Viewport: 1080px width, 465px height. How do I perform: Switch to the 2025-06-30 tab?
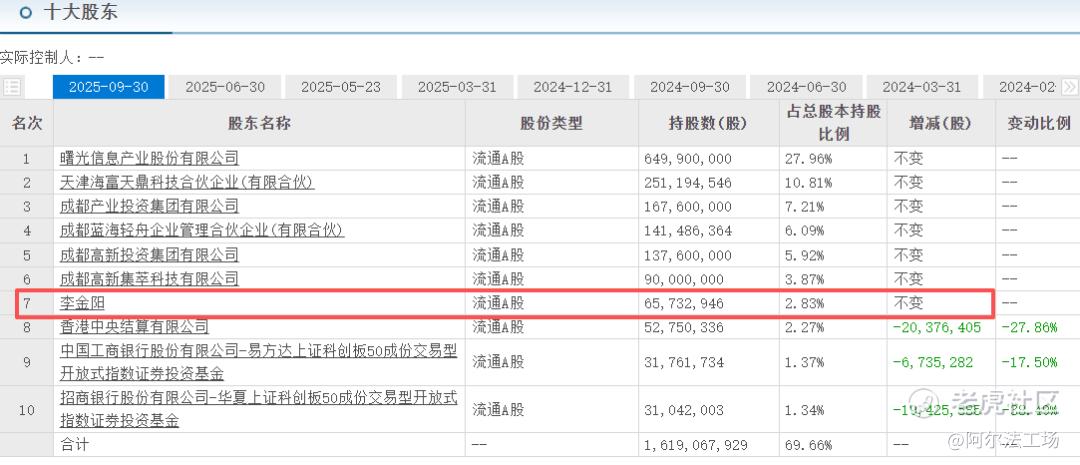point(225,87)
